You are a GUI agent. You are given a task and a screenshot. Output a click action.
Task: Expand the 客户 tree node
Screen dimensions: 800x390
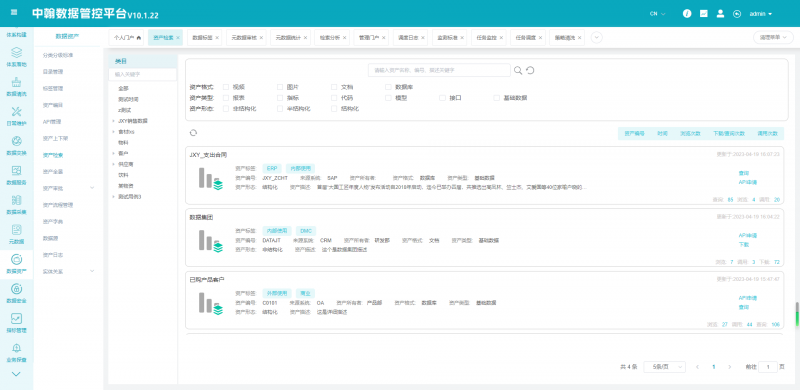point(113,153)
